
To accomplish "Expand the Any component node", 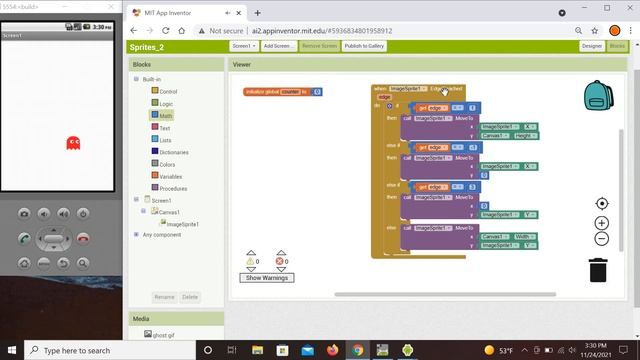I will coord(136,234).
